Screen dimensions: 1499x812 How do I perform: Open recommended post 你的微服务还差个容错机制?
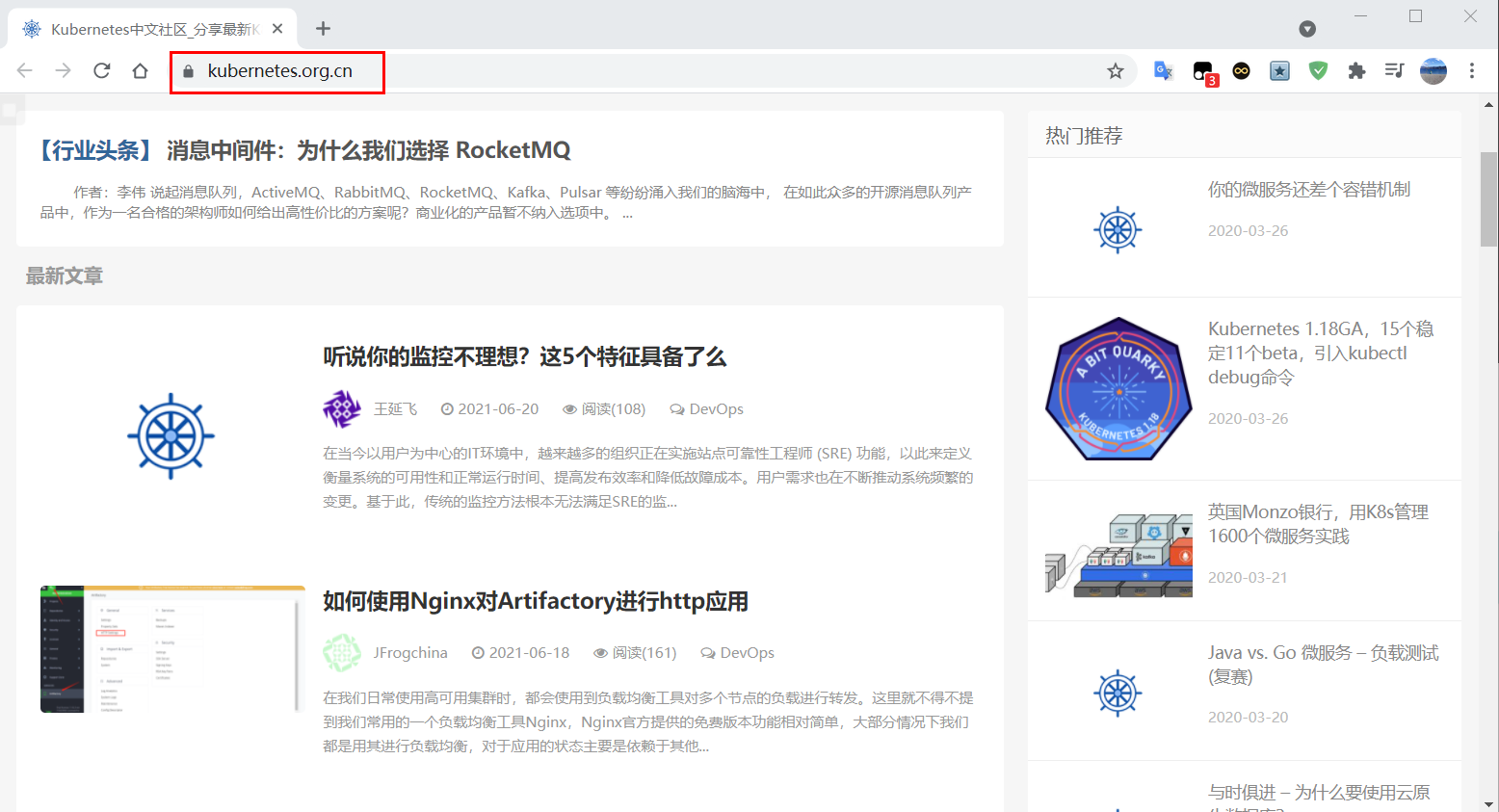pos(1309,190)
